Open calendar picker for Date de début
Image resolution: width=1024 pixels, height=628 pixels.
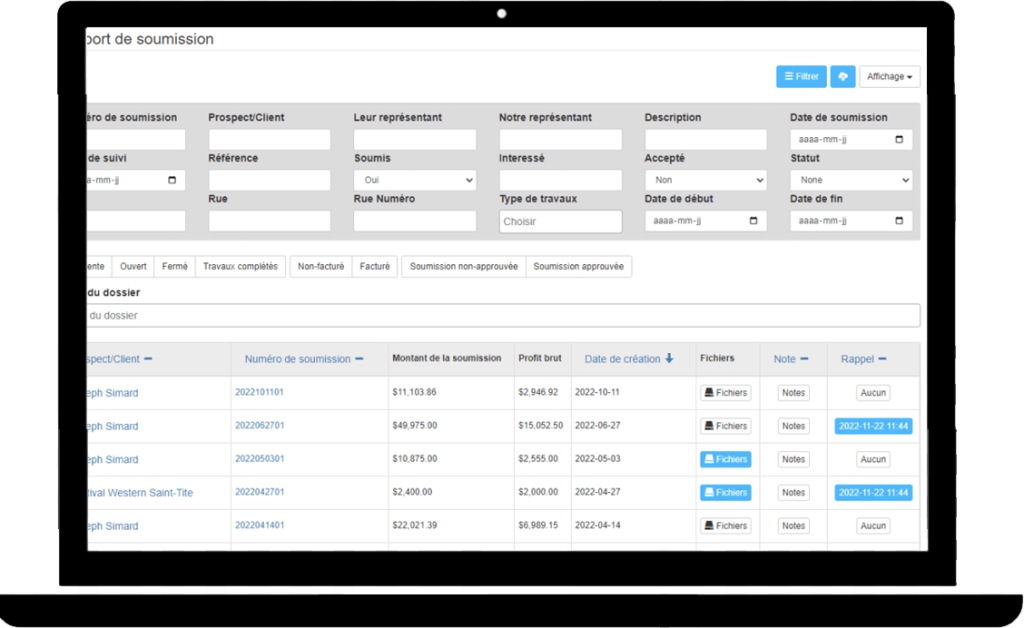pyautogui.click(x=754, y=221)
